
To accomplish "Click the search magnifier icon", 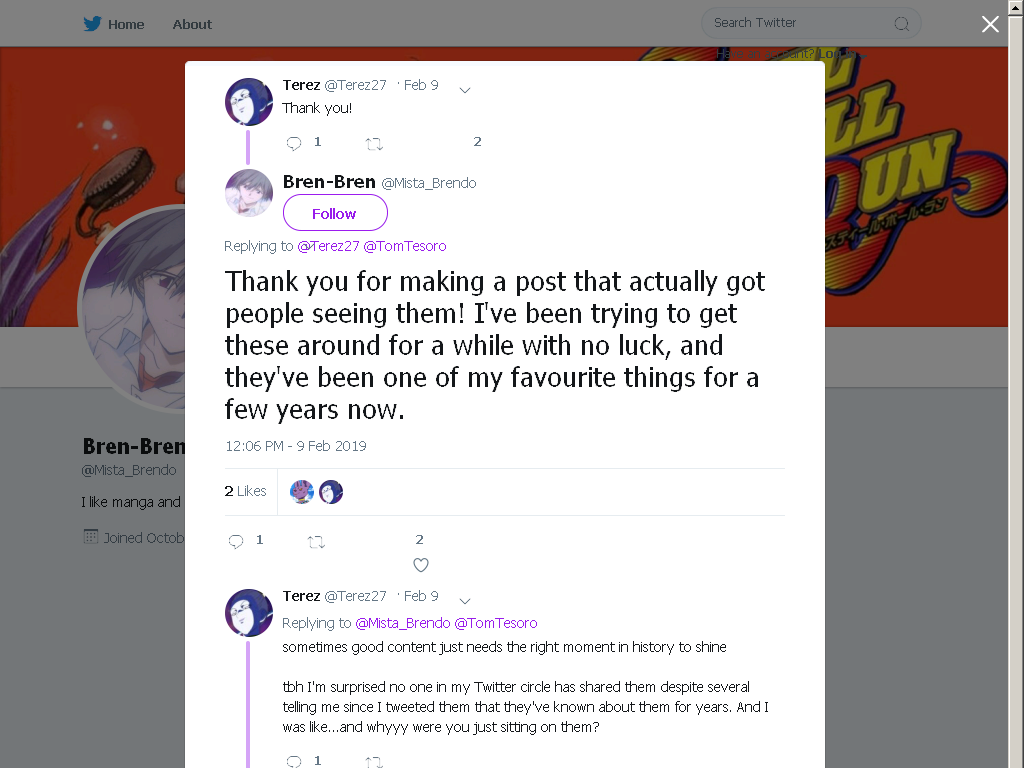I will tap(901, 24).
